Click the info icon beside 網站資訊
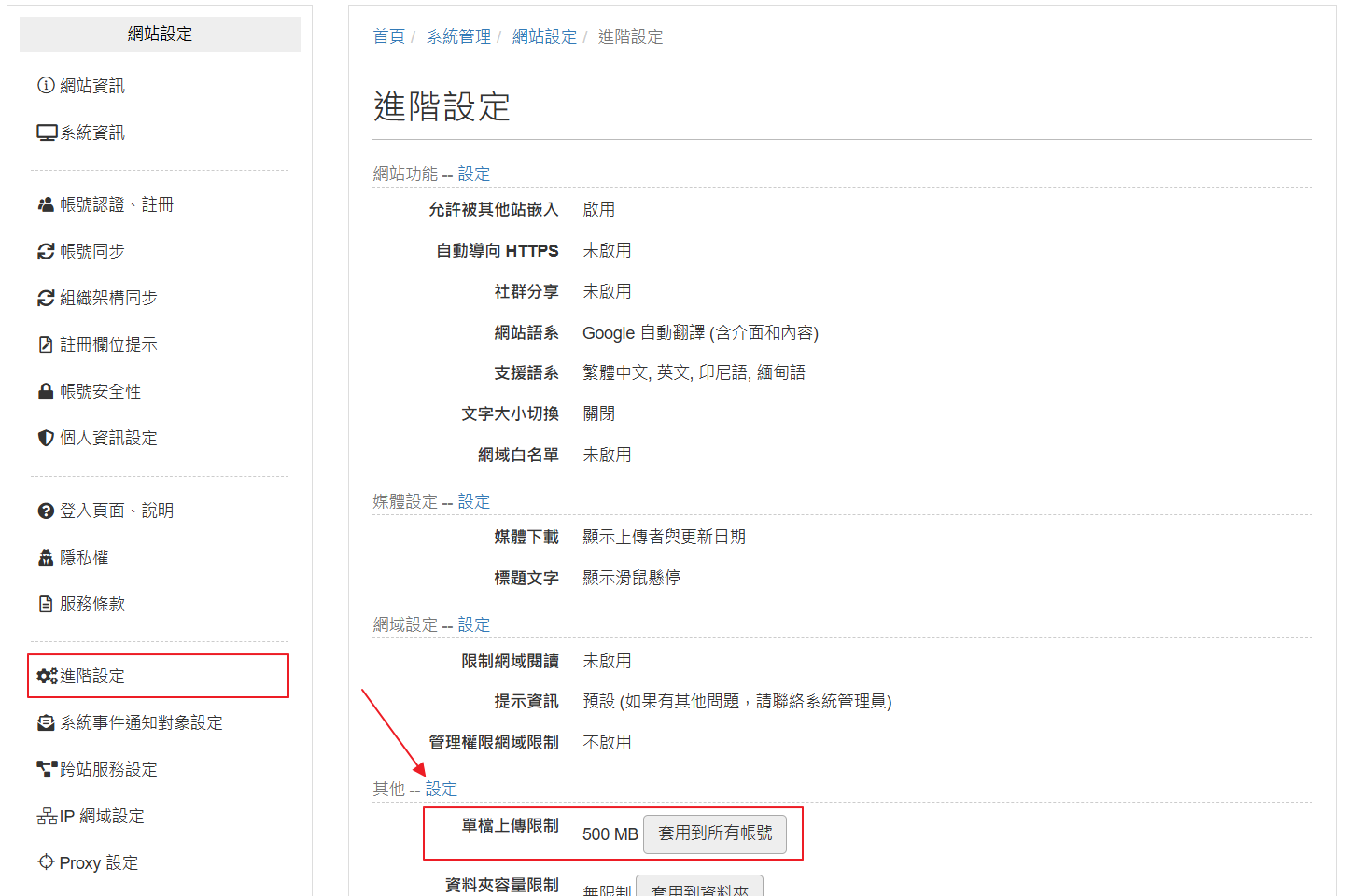Image resolution: width=1346 pixels, height=896 pixels. [x=46, y=85]
